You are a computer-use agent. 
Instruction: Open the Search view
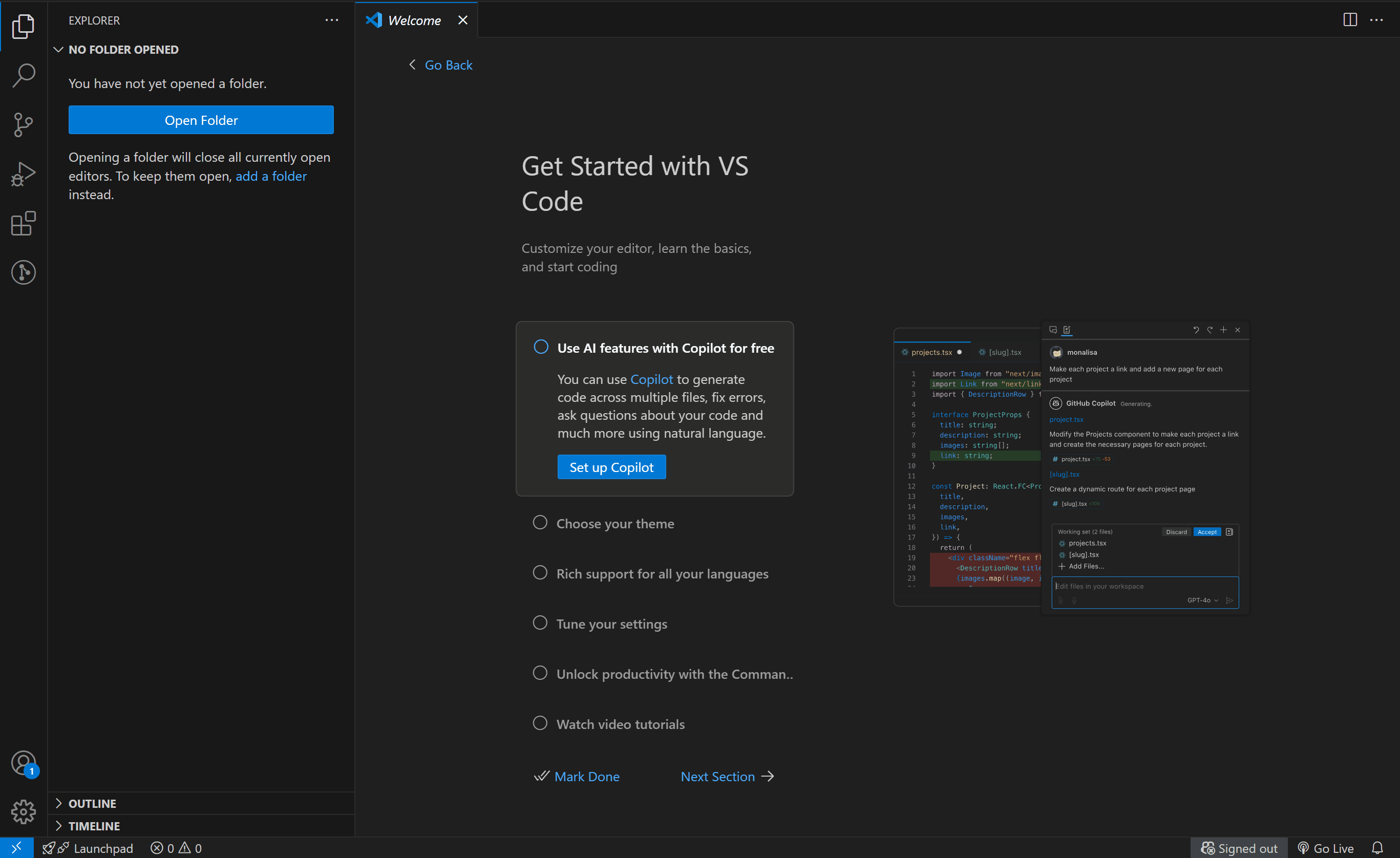pos(23,75)
